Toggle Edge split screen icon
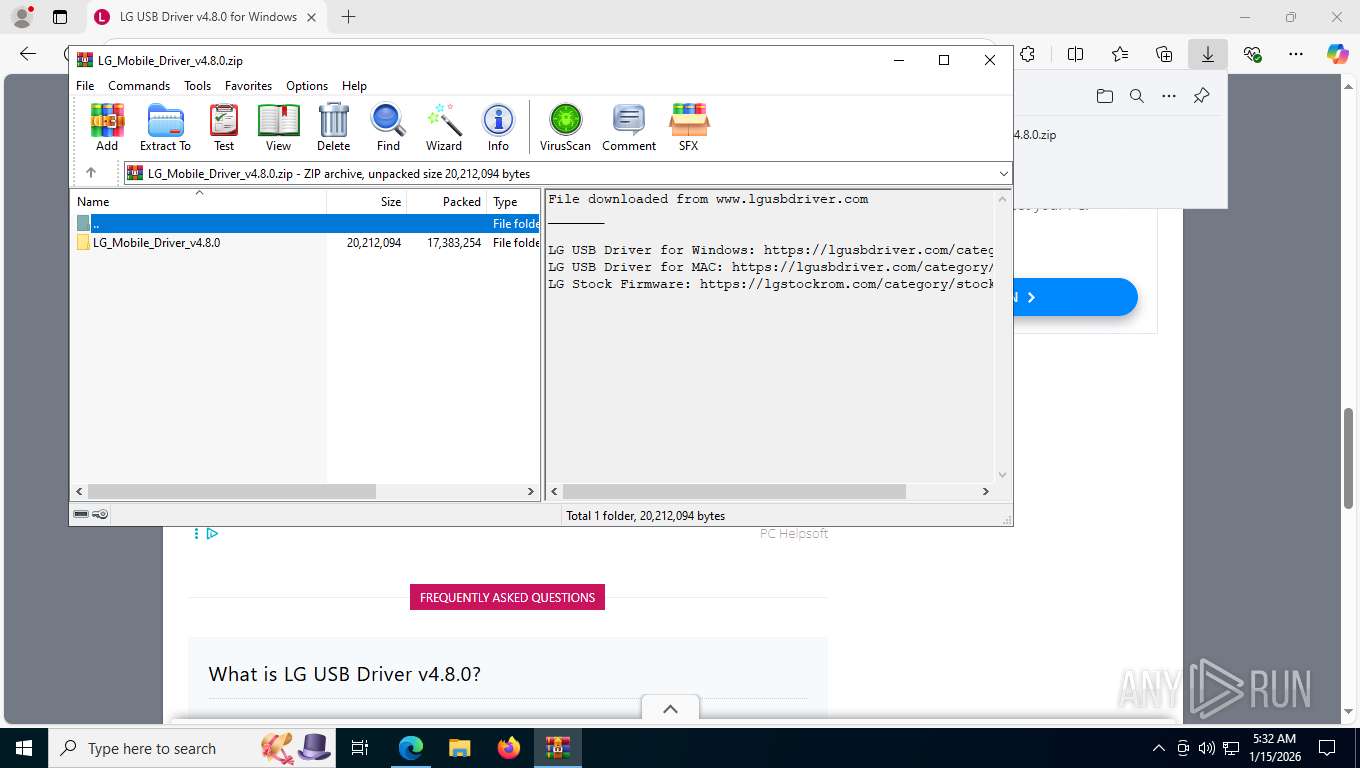This screenshot has width=1360, height=768. tap(1075, 54)
